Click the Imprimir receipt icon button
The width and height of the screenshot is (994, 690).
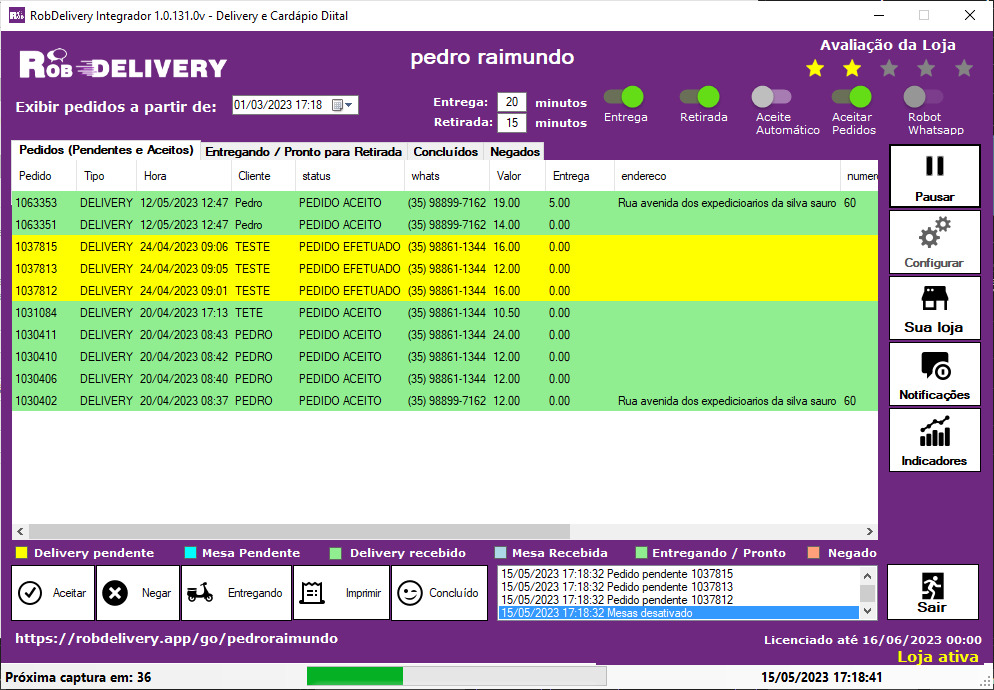point(314,593)
